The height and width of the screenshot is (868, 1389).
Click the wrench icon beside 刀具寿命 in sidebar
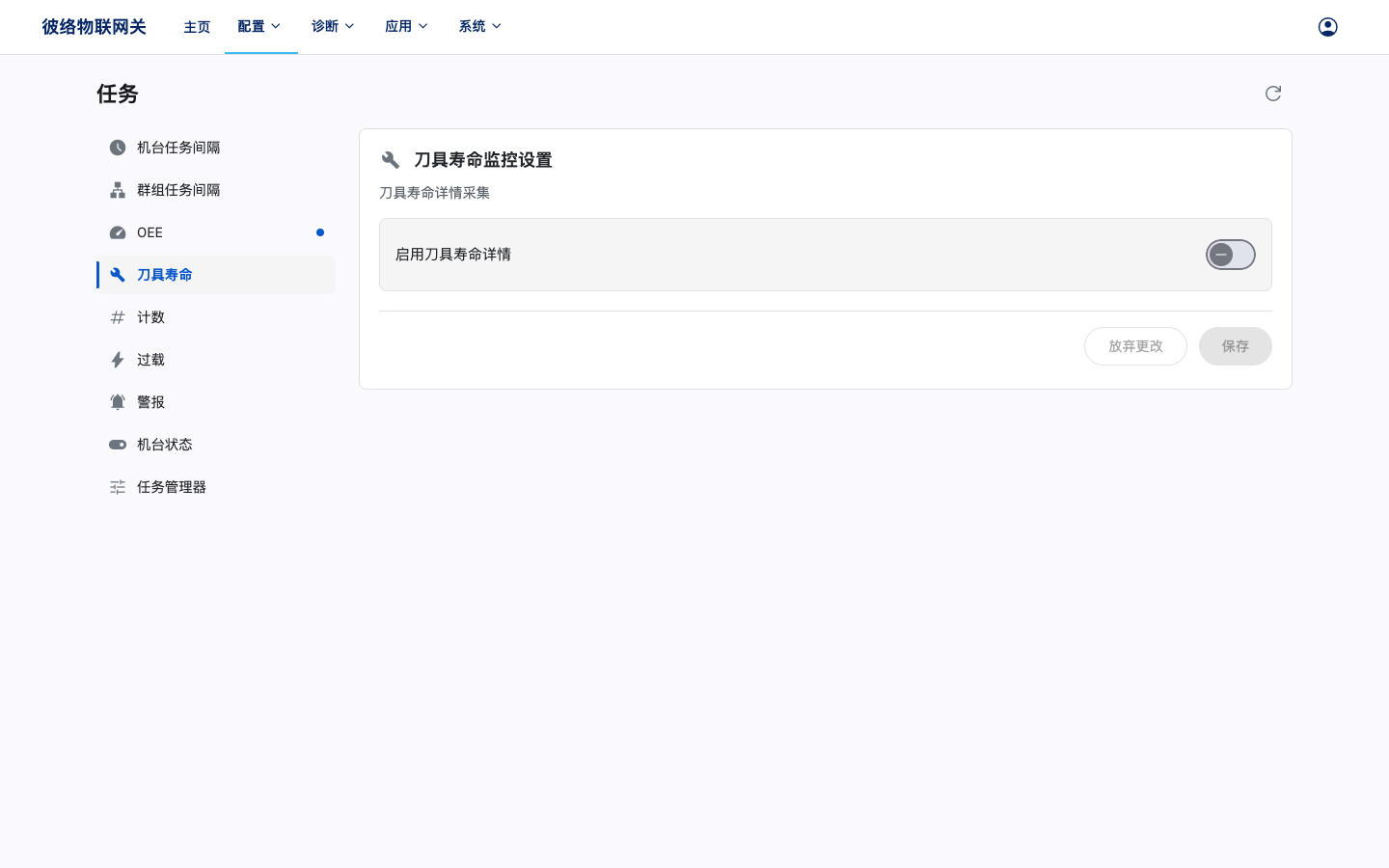coord(118,275)
